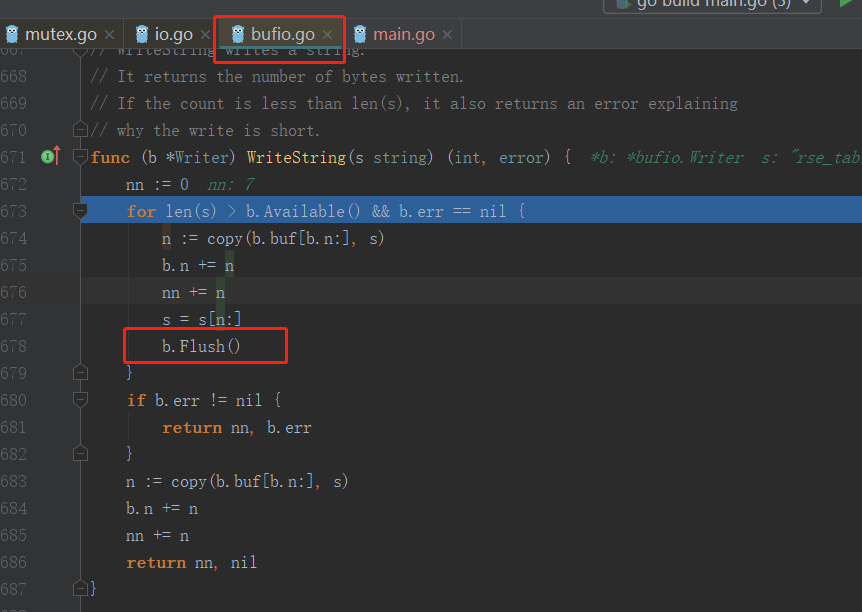The width and height of the screenshot is (862, 612).
Task: Switch to the mutex.go tab
Action: (x=60, y=34)
